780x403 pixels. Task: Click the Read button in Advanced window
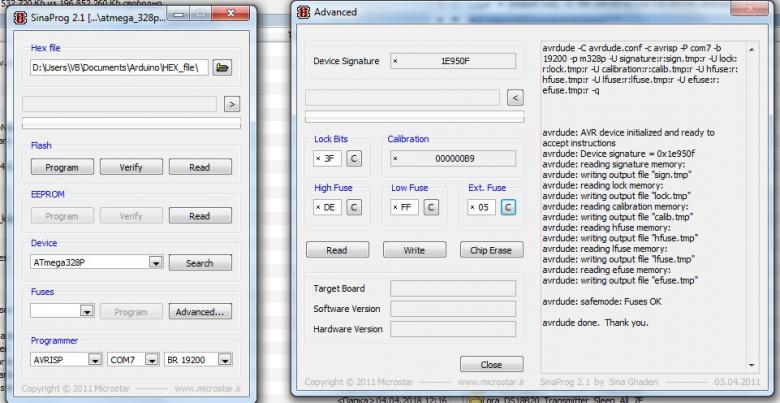click(x=337, y=250)
